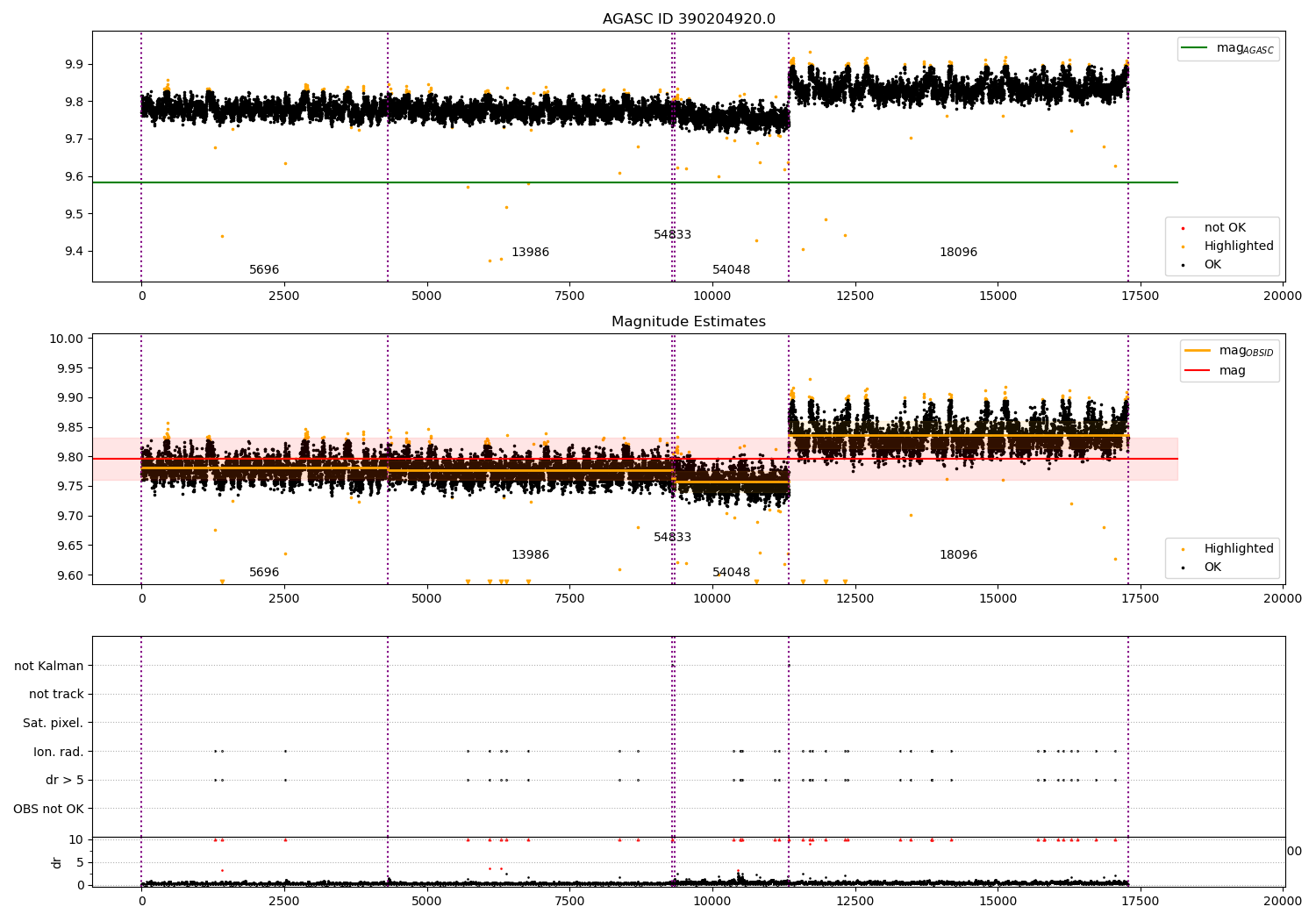
Task: Click the 9.6 y-tick on the top plot
Action: coord(73,177)
